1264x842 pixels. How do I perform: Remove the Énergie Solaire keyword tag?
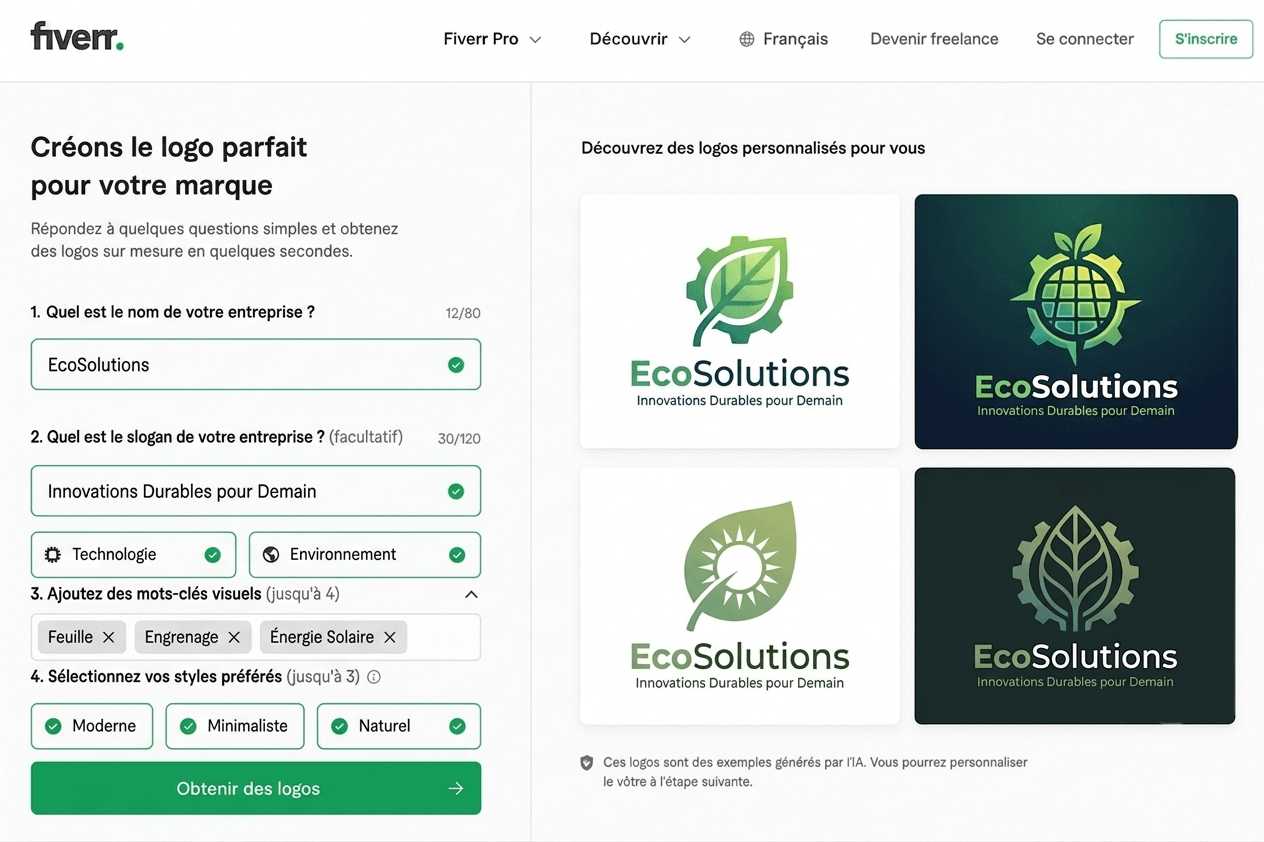coord(390,637)
